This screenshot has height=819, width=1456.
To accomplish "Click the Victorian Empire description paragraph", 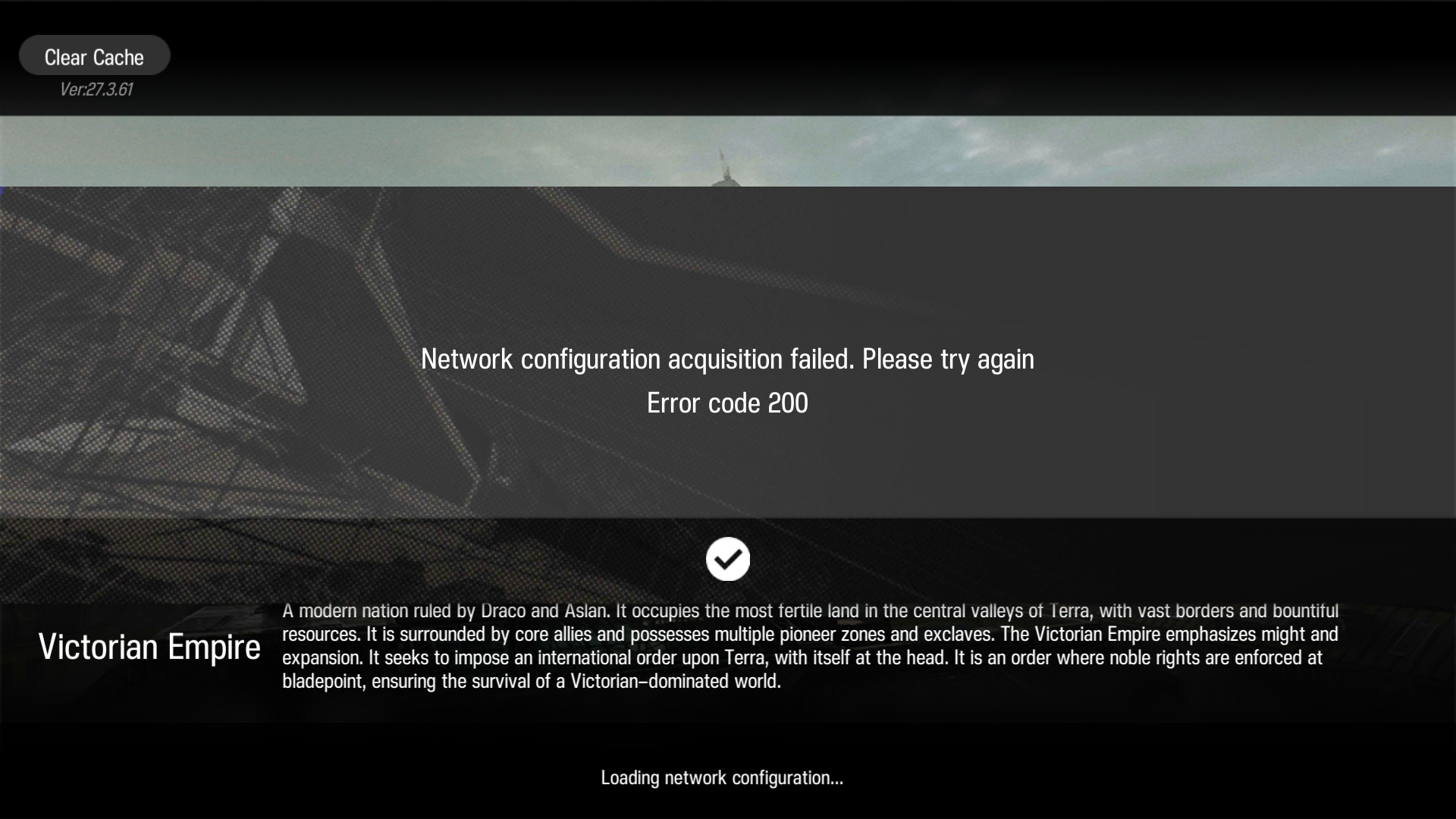I will (810, 646).
